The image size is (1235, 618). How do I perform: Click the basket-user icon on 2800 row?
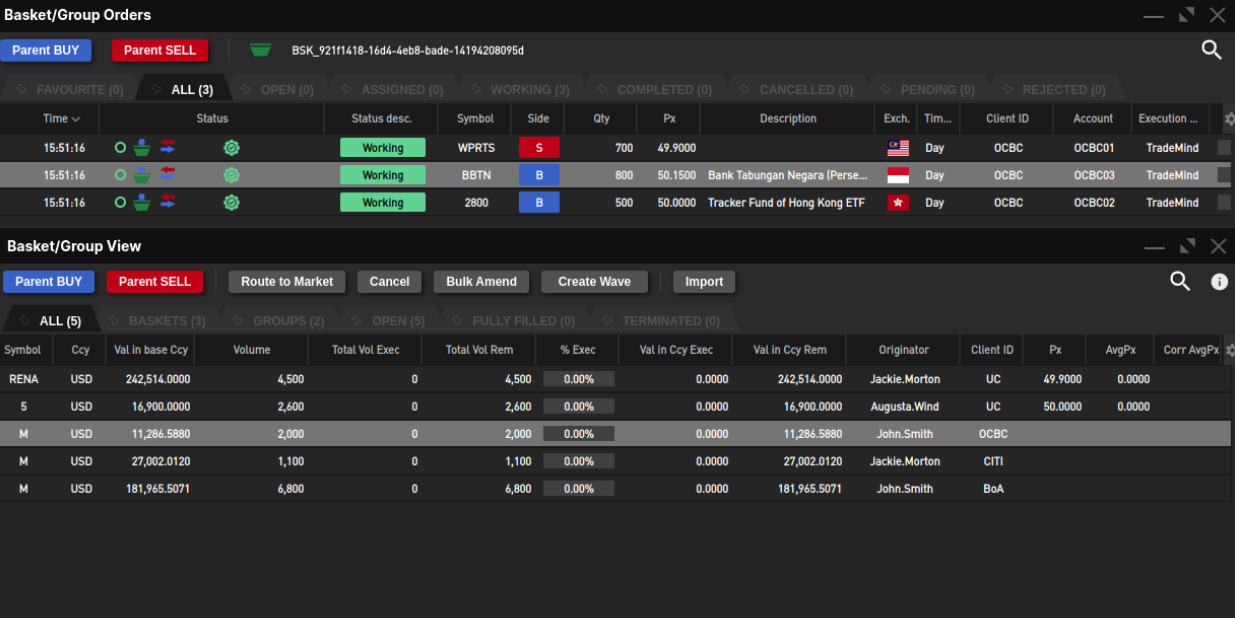coord(142,203)
